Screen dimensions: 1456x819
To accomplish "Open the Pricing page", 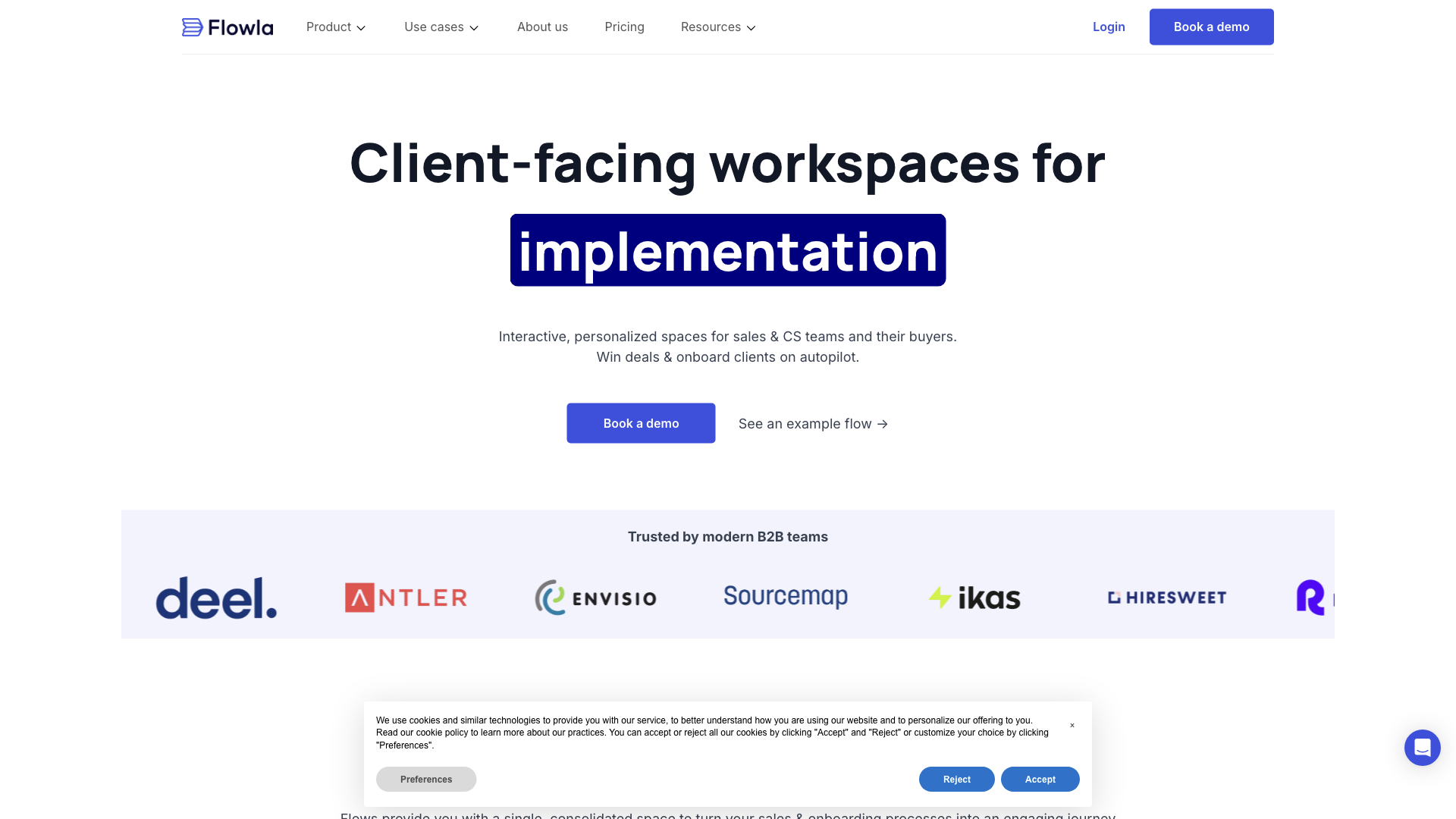I will 624,27.
